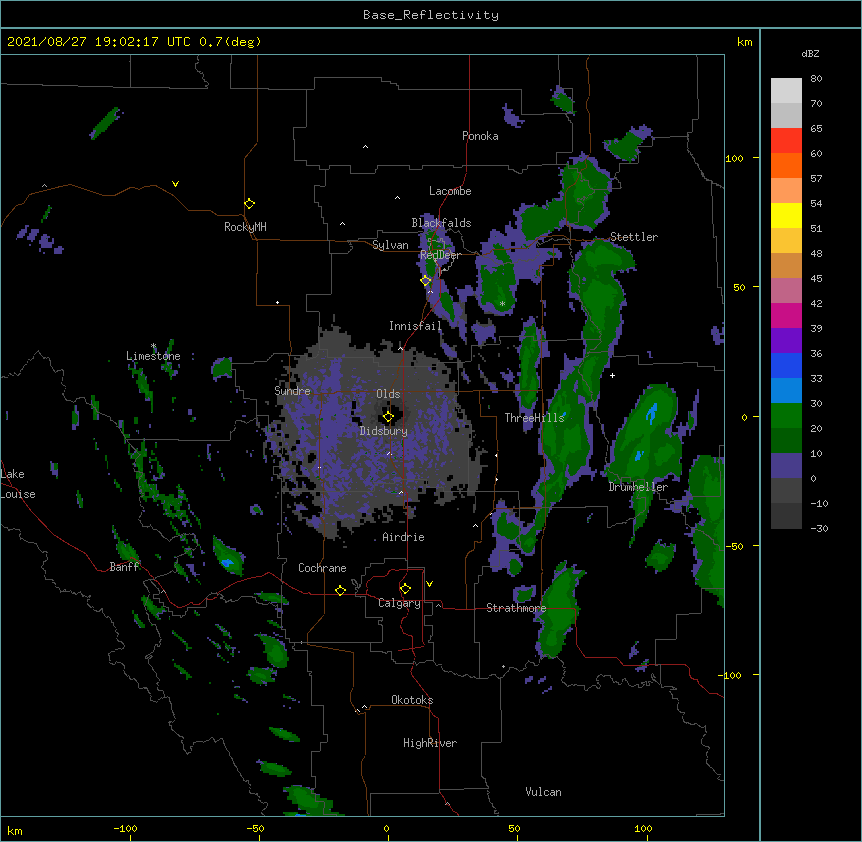Click the white plus marker north of Drumheller

612,375
